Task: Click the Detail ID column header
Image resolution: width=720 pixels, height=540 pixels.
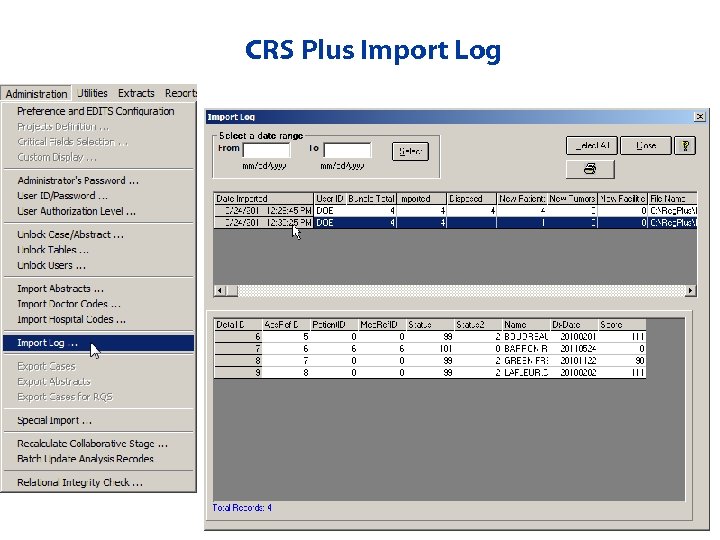Action: click(x=238, y=325)
